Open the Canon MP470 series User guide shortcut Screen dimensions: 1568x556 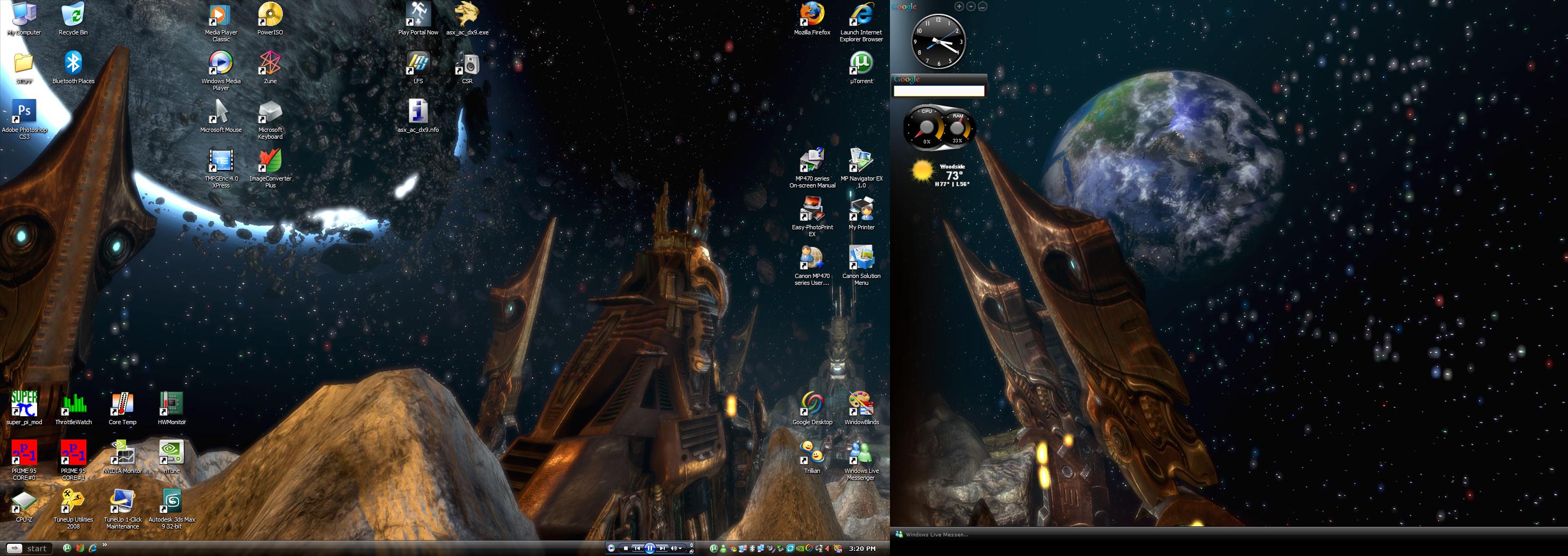pyautogui.click(x=812, y=266)
